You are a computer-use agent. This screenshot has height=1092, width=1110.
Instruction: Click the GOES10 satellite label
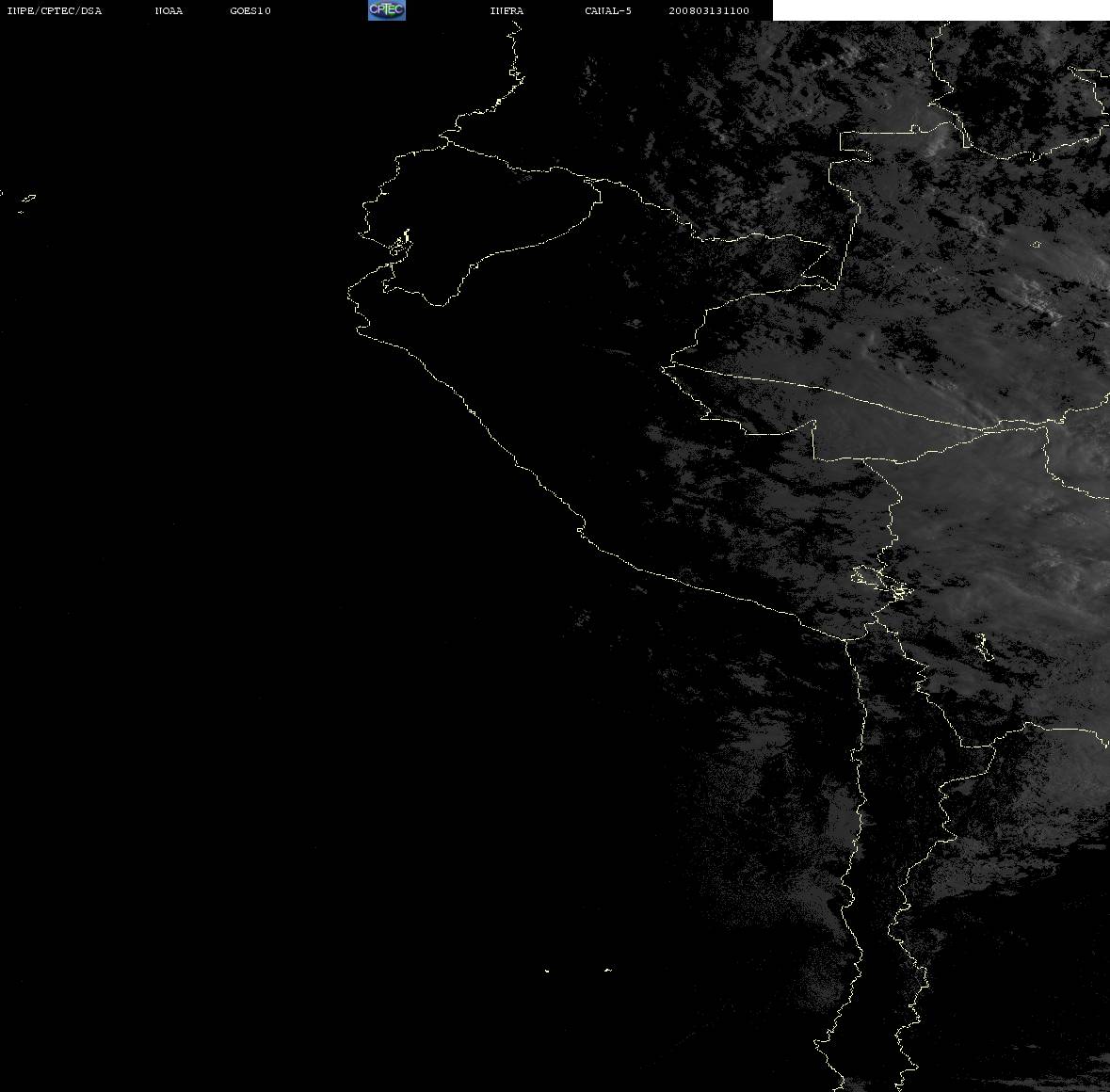tap(249, 10)
